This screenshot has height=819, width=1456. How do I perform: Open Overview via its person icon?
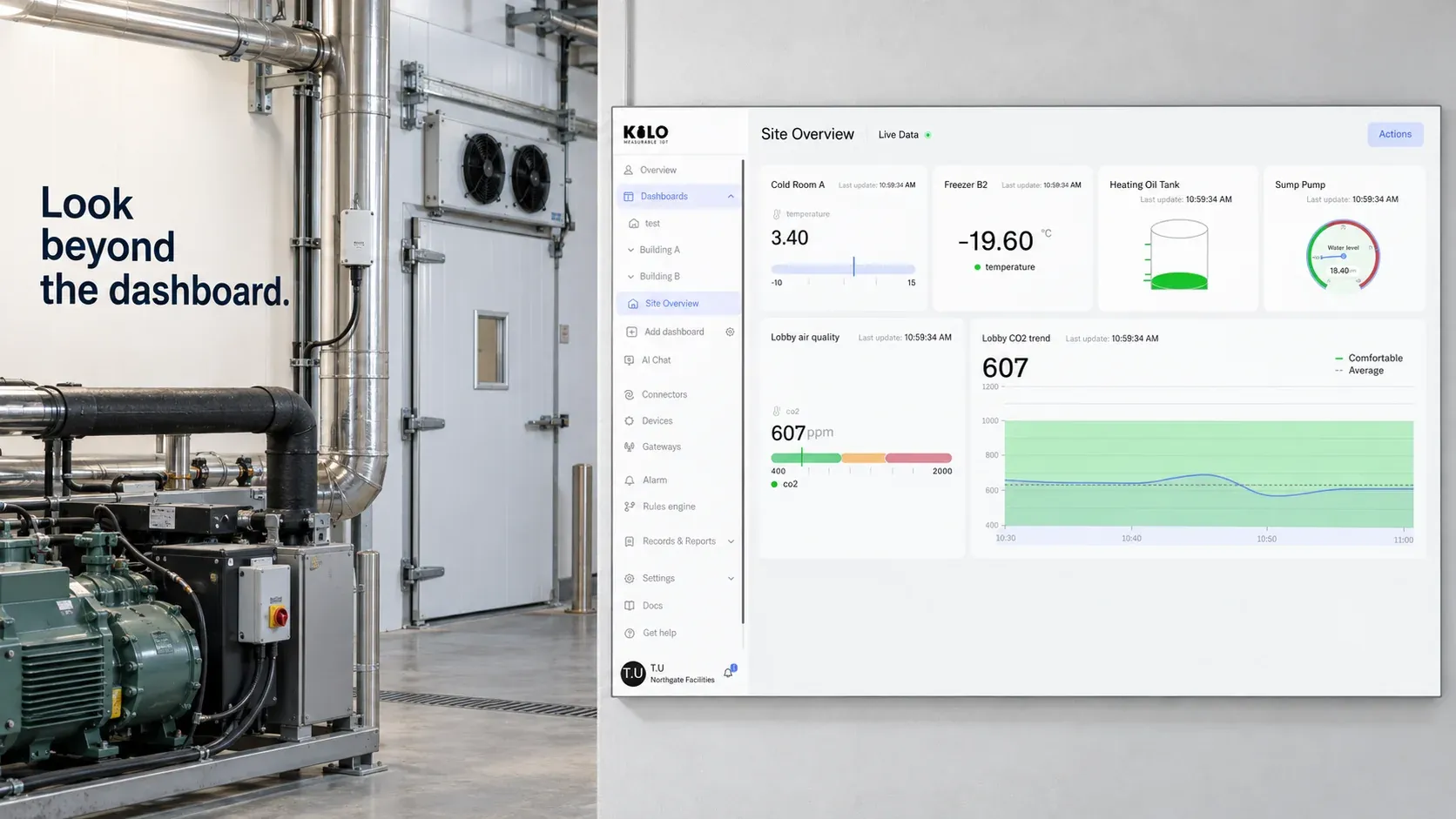click(628, 171)
